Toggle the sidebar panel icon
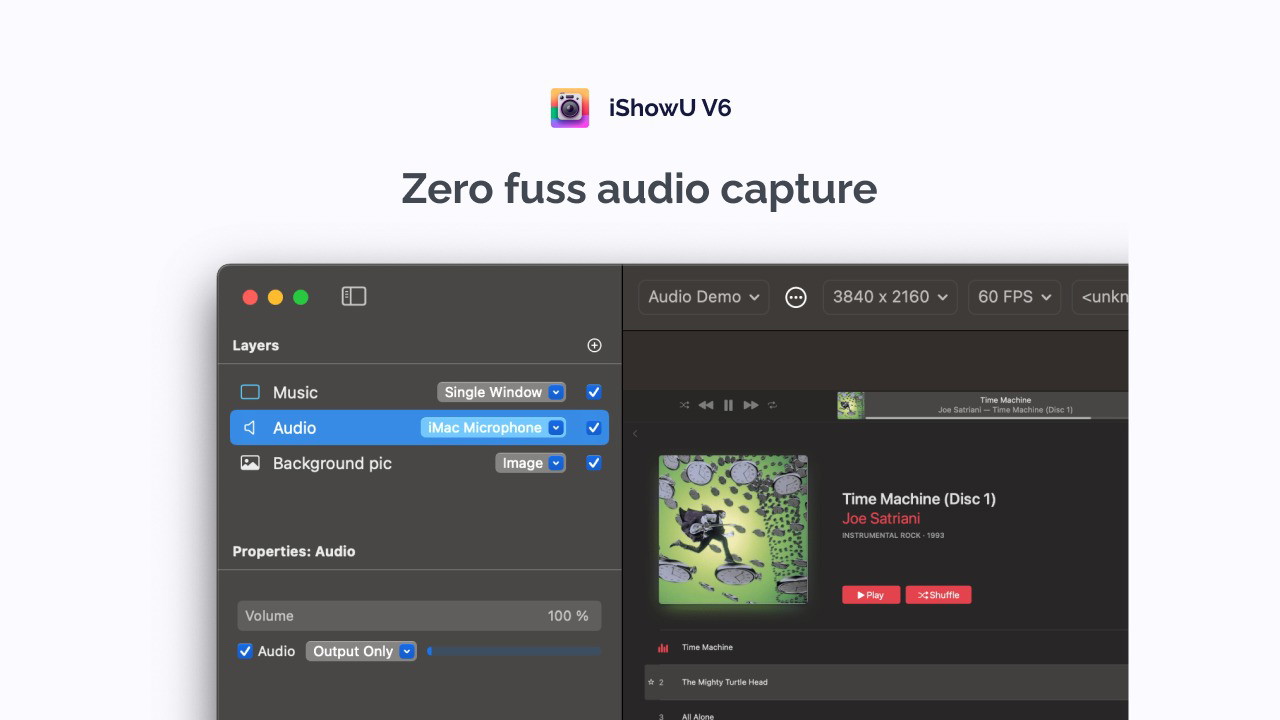This screenshot has width=1280, height=720. [354, 296]
